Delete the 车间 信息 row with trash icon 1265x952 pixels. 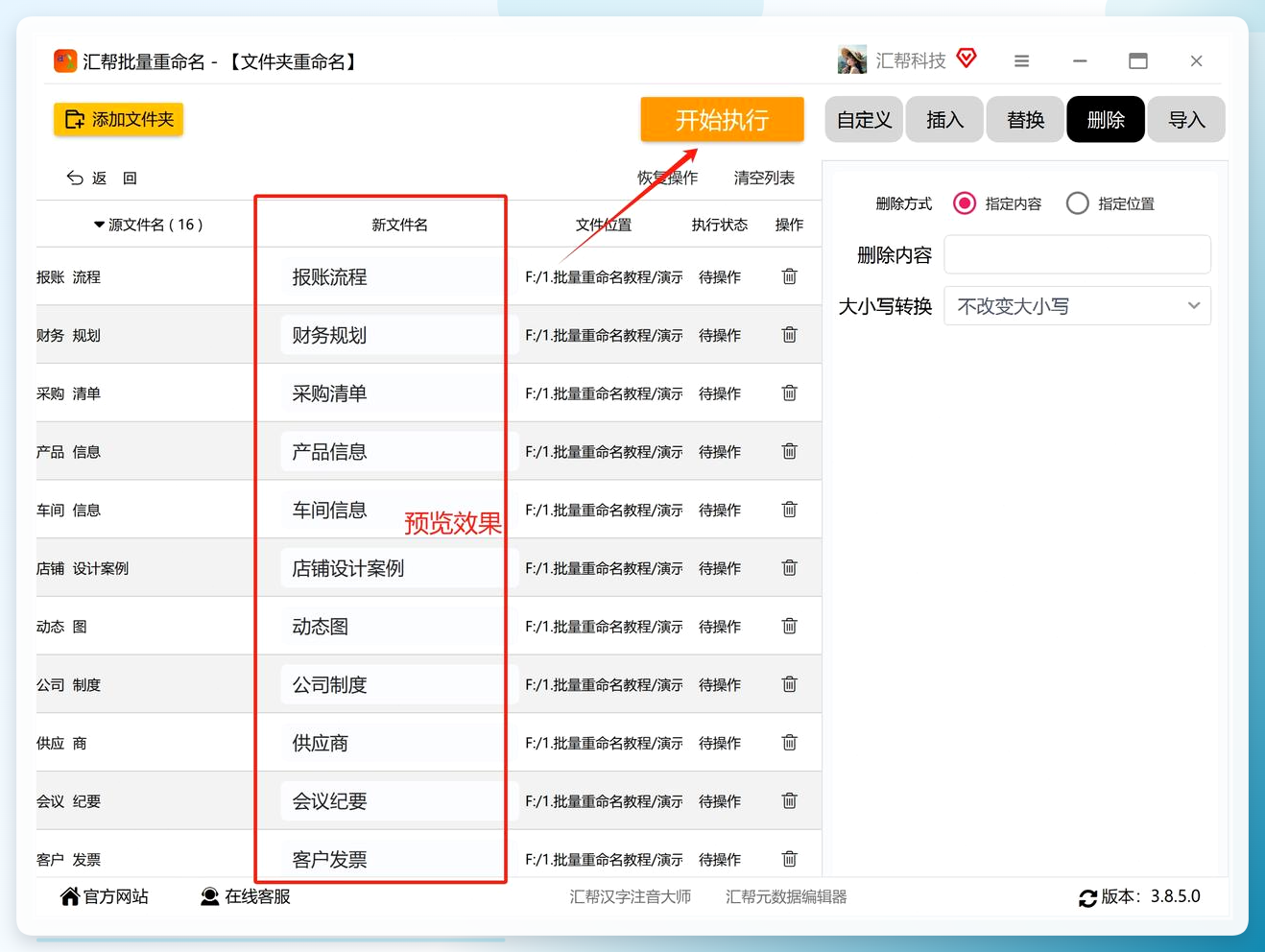point(789,510)
